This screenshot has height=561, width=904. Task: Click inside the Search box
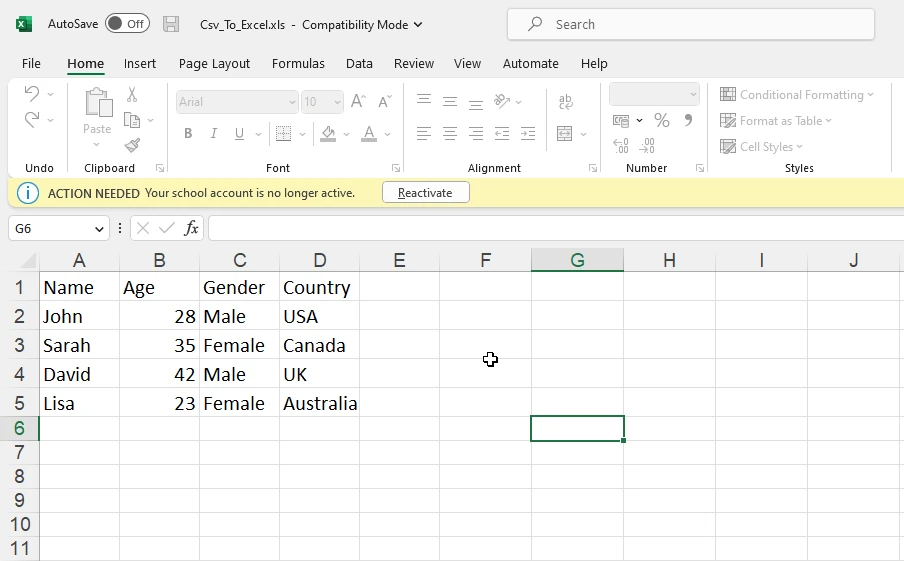[700, 24]
